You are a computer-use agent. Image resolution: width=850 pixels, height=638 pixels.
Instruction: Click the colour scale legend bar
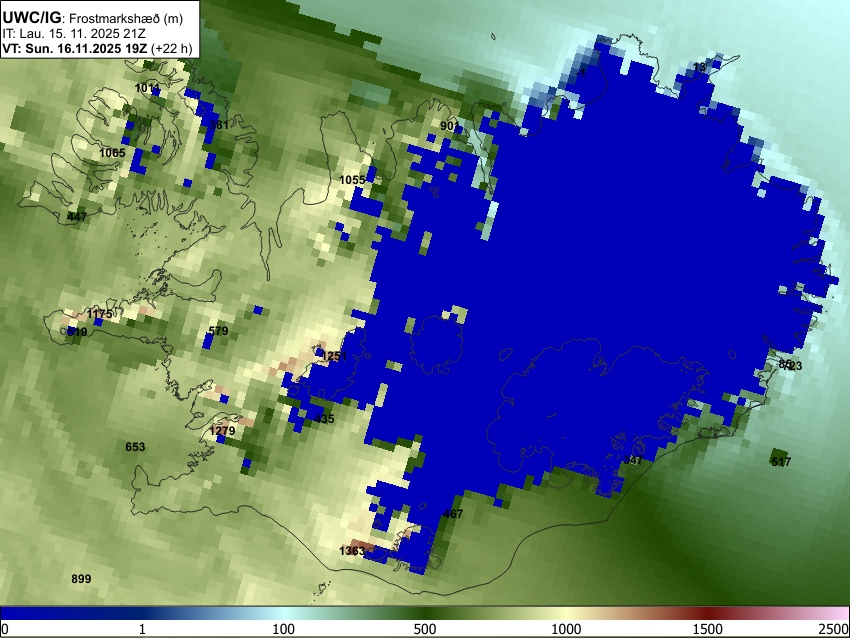point(425,613)
